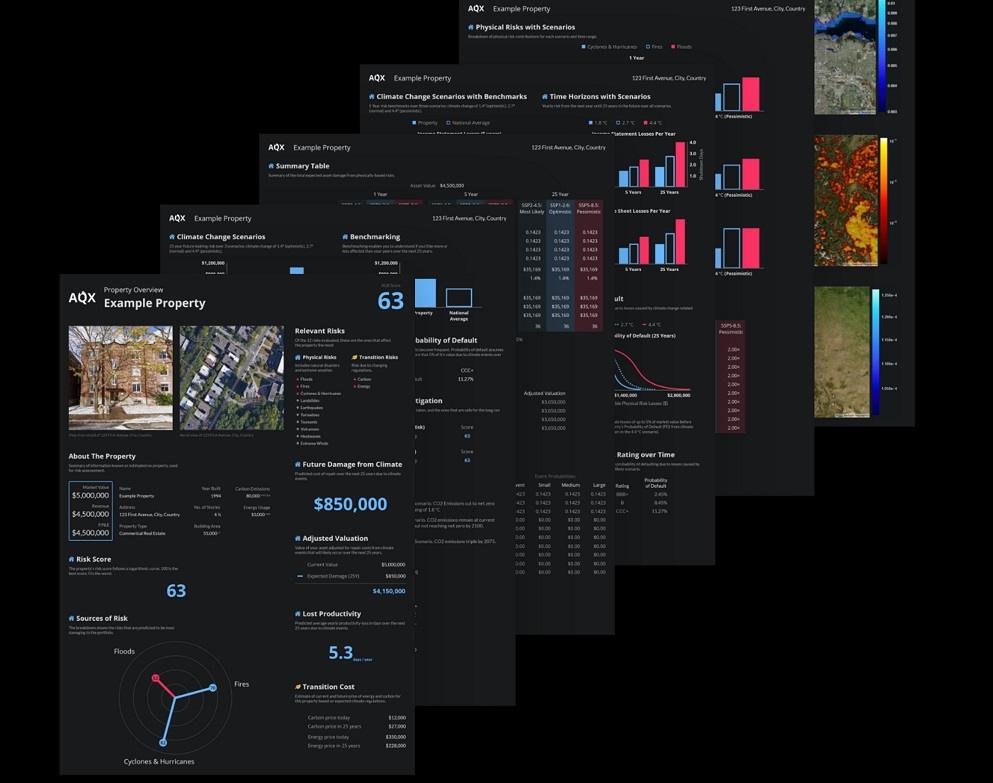The image size is (993, 783).
Task: Click AQX logo on Scenarios with Benchmarks page
Action: [377, 78]
